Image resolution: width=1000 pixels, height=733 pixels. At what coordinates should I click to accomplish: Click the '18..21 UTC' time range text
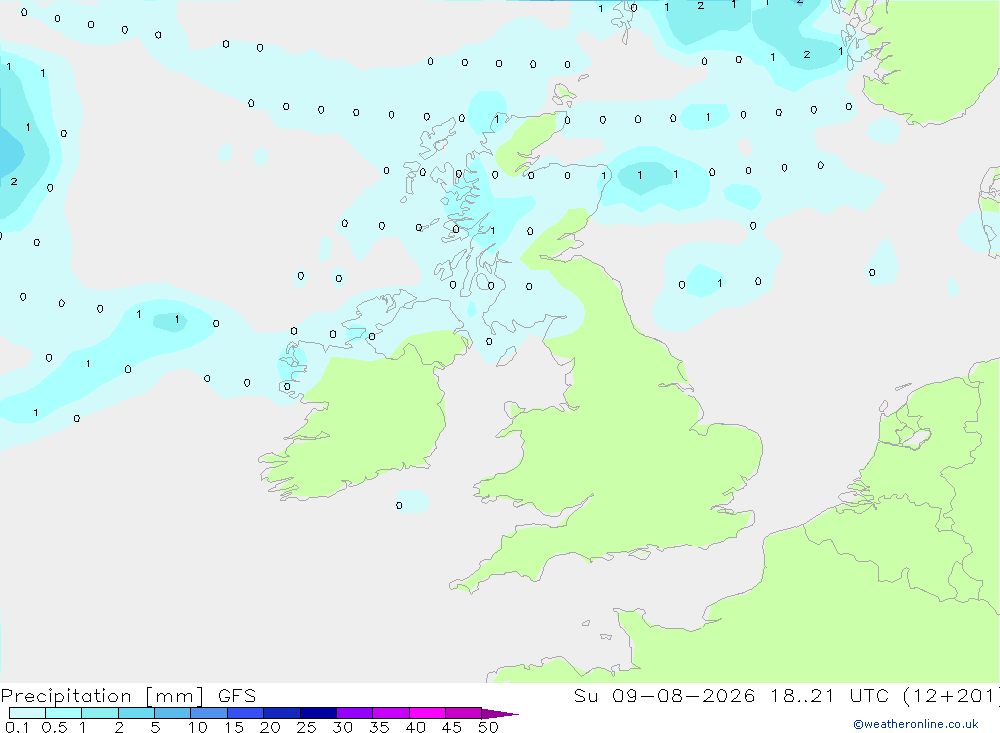(829, 695)
